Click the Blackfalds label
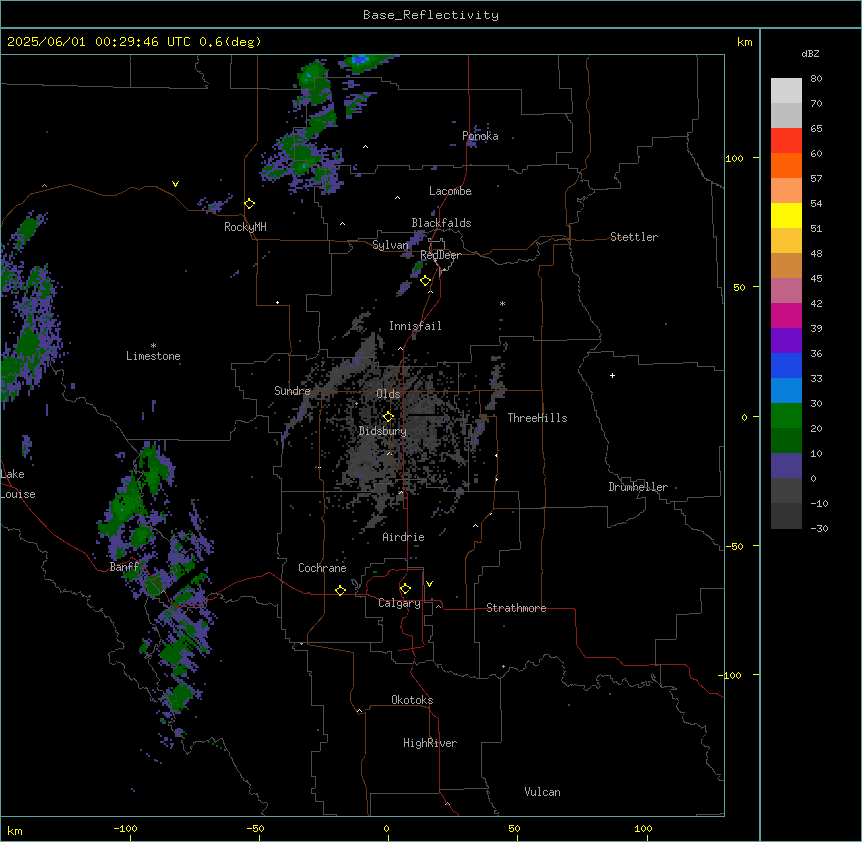 point(441,223)
